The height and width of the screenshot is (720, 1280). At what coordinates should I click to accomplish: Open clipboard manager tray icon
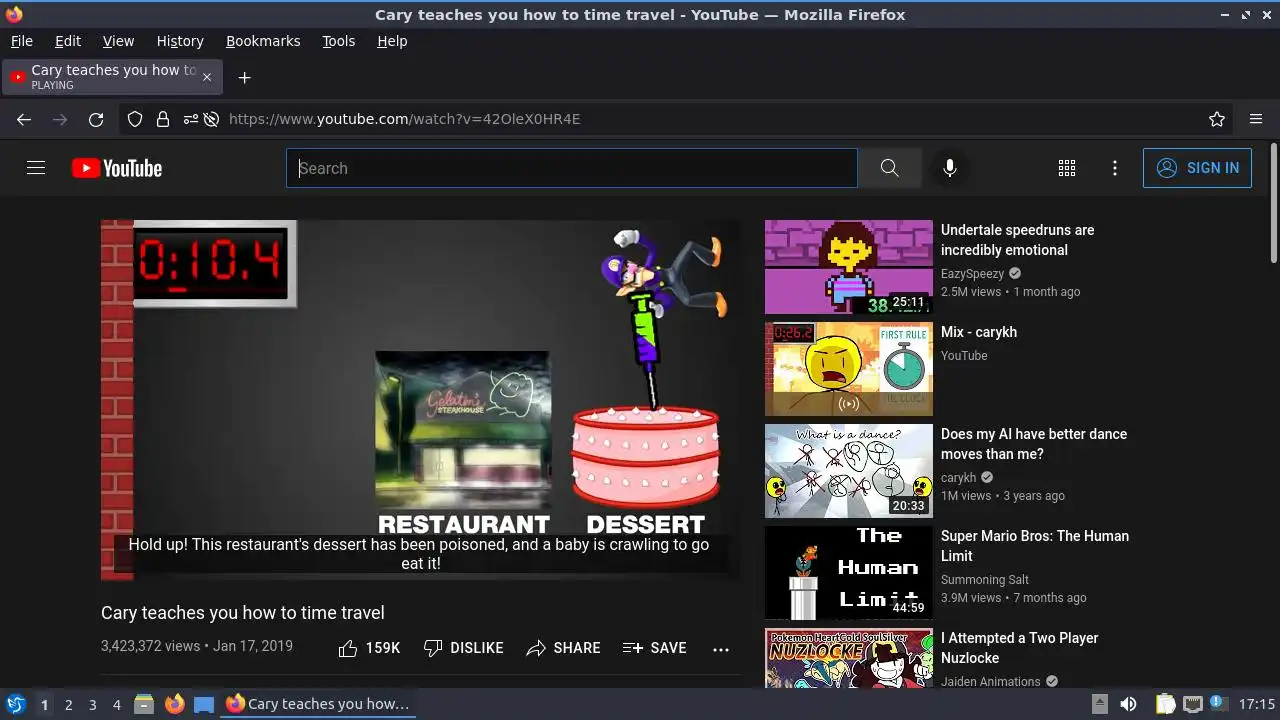click(1165, 704)
